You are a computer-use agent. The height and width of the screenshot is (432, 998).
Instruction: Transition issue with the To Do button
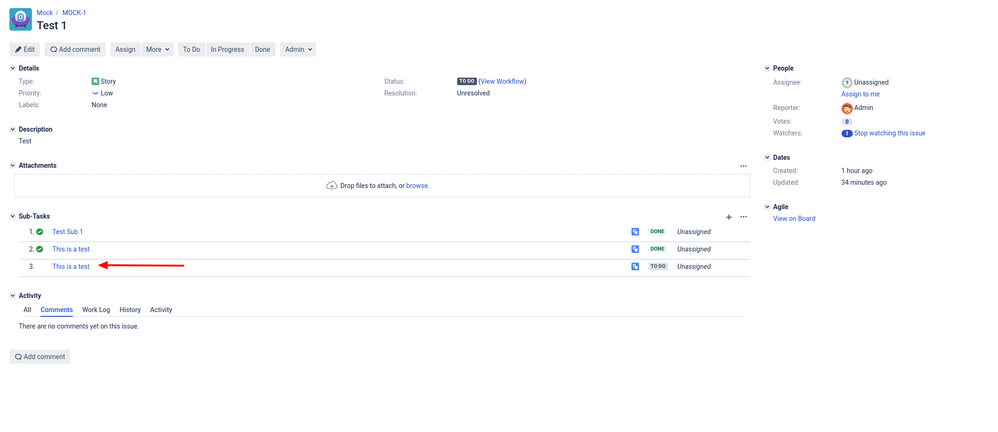click(192, 50)
